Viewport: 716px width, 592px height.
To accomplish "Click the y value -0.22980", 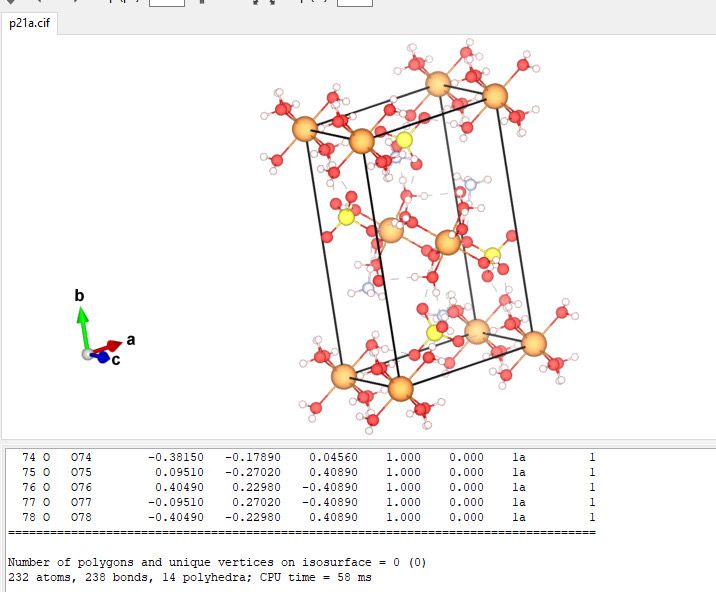I will pyautogui.click(x=253, y=518).
